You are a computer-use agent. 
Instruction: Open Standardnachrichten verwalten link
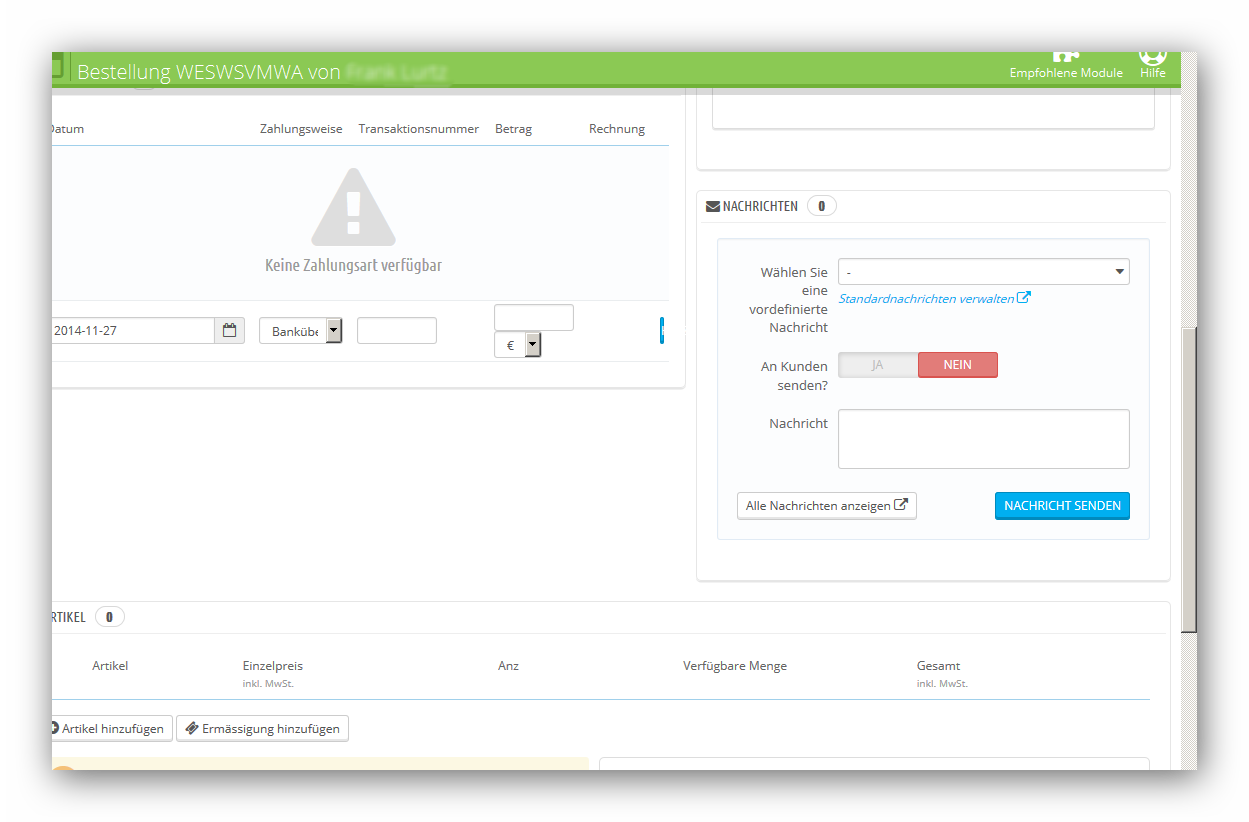tap(926, 298)
